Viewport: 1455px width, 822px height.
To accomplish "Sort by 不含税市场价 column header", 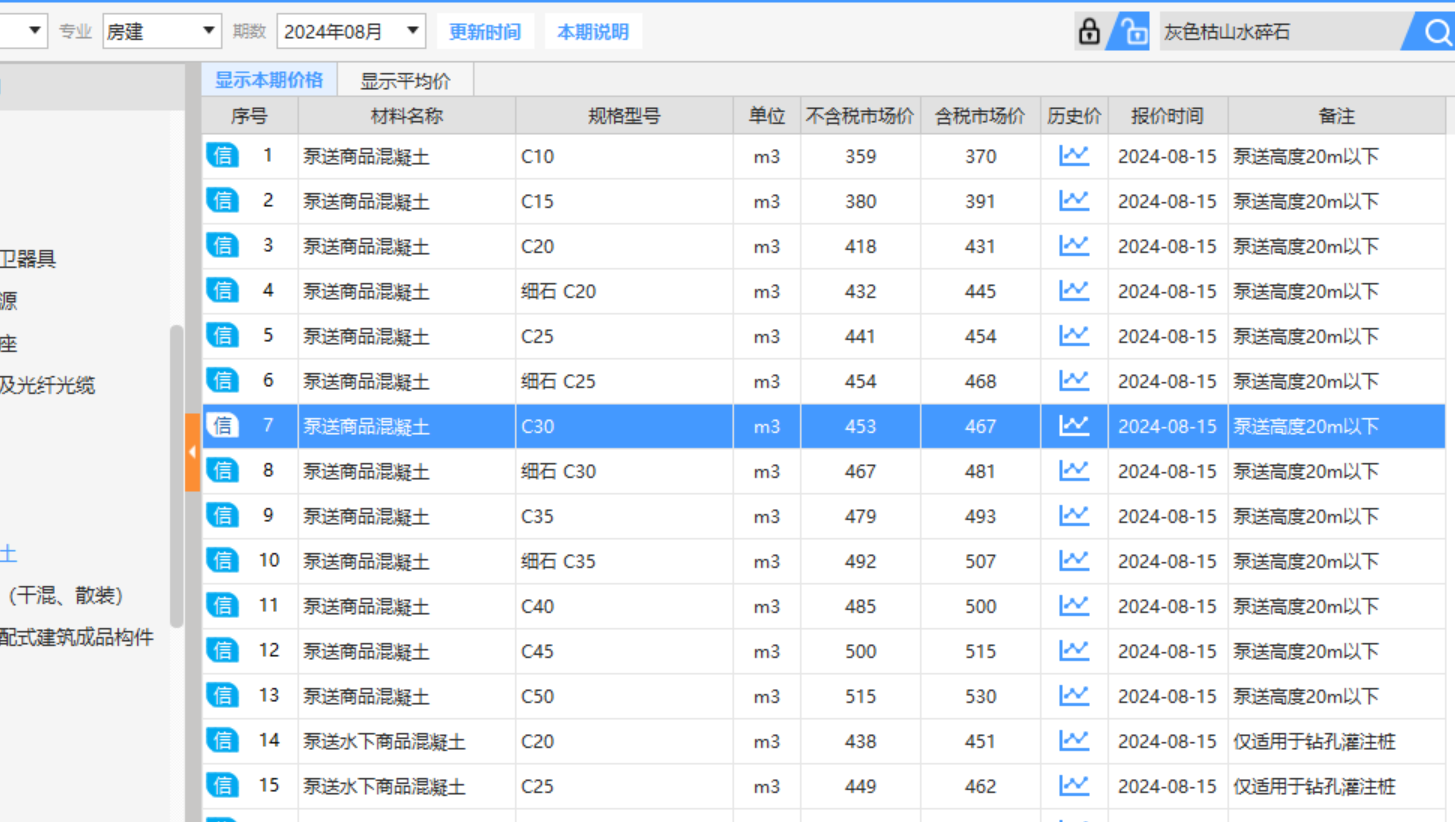I will (x=860, y=116).
